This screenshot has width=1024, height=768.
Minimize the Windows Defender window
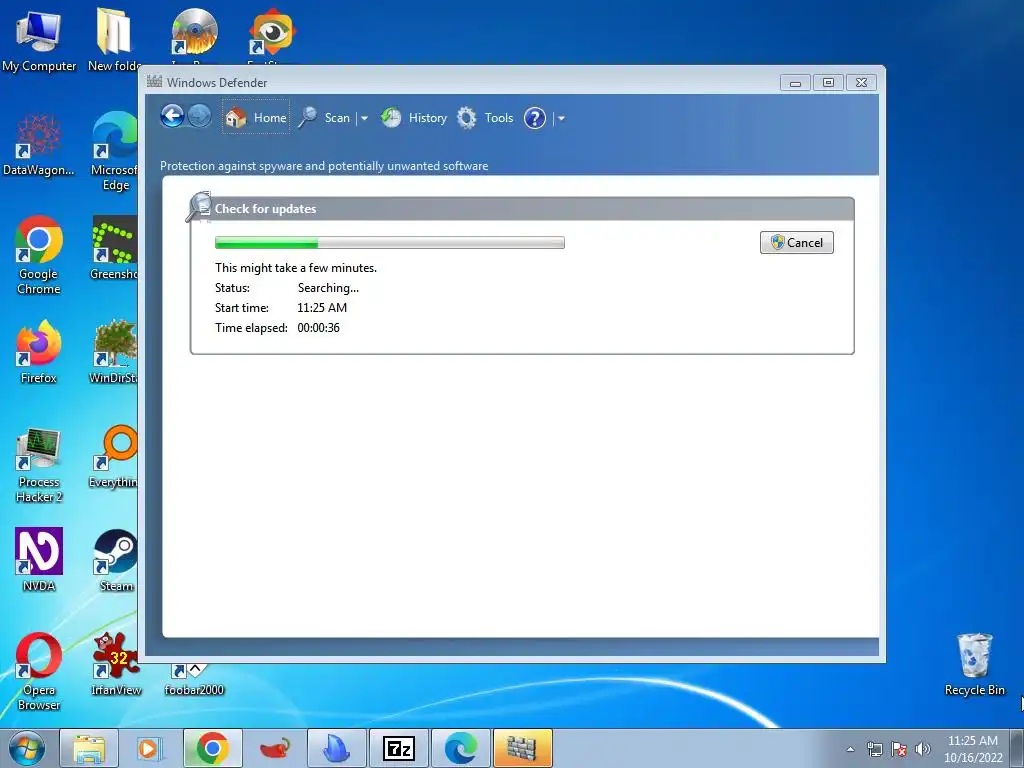point(795,83)
